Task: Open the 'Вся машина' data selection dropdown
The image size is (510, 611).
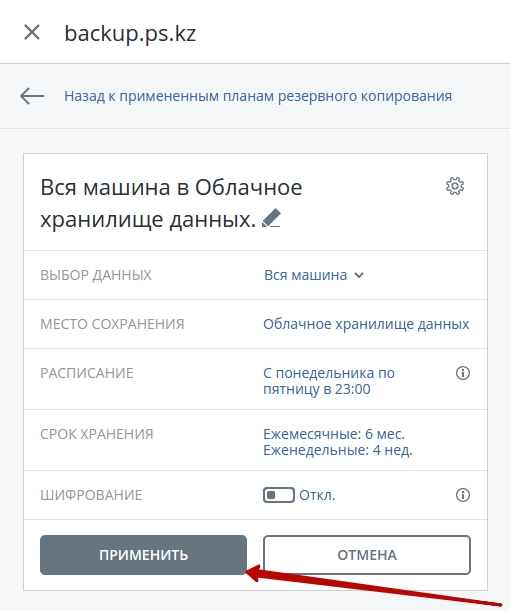Action: pos(314,275)
